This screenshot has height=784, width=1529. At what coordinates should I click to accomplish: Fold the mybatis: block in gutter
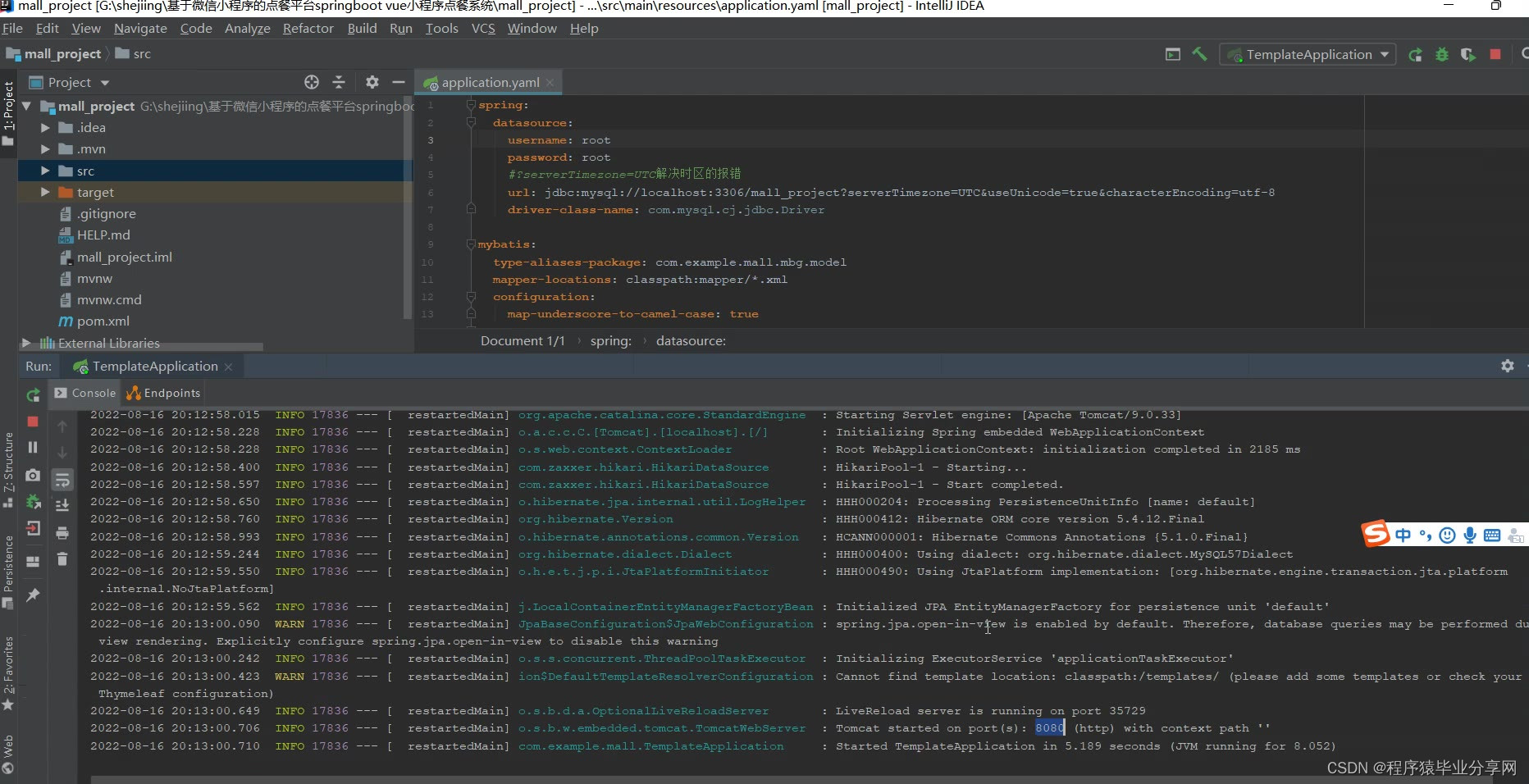(x=471, y=244)
